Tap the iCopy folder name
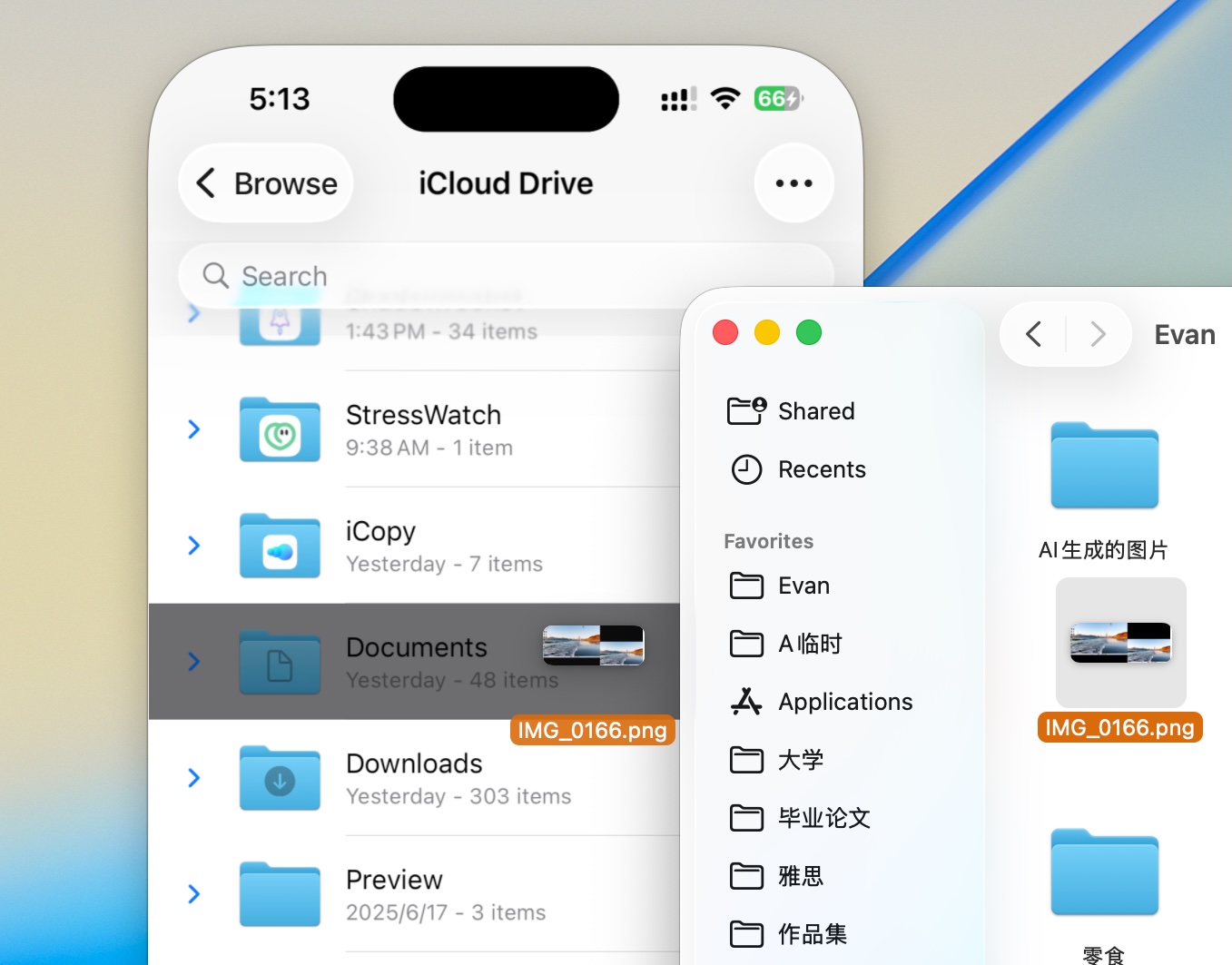This screenshot has height=965, width=1232. 381,531
